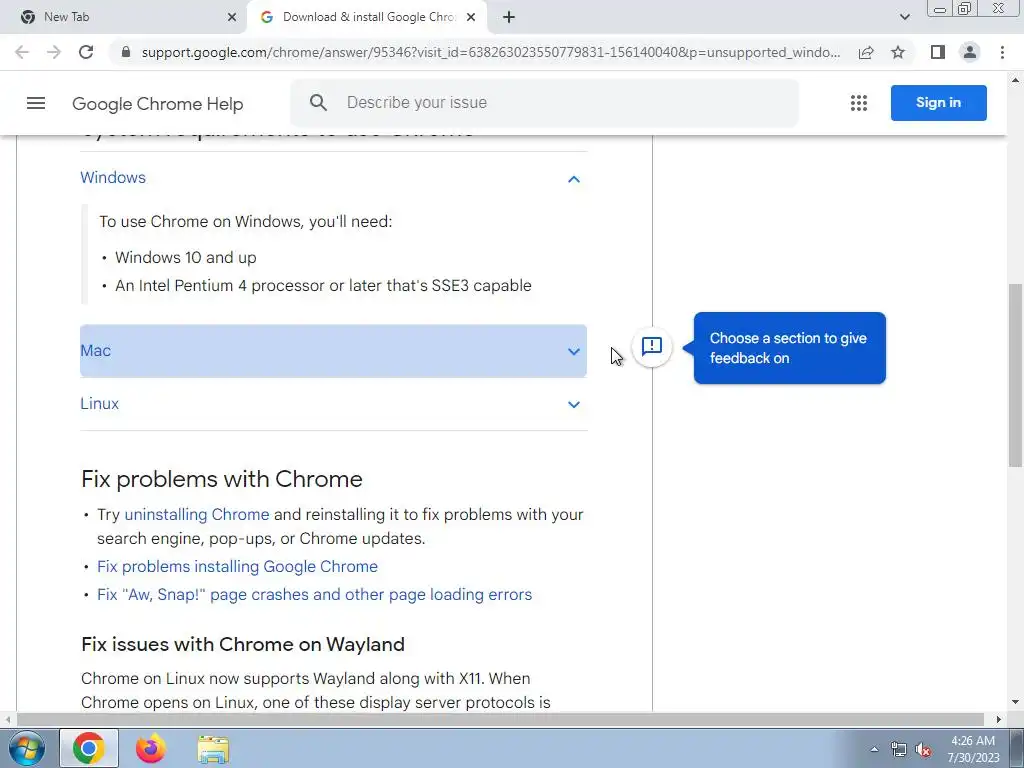The width and height of the screenshot is (1024, 768).
Task: Open the browser side panel
Action: click(938, 52)
